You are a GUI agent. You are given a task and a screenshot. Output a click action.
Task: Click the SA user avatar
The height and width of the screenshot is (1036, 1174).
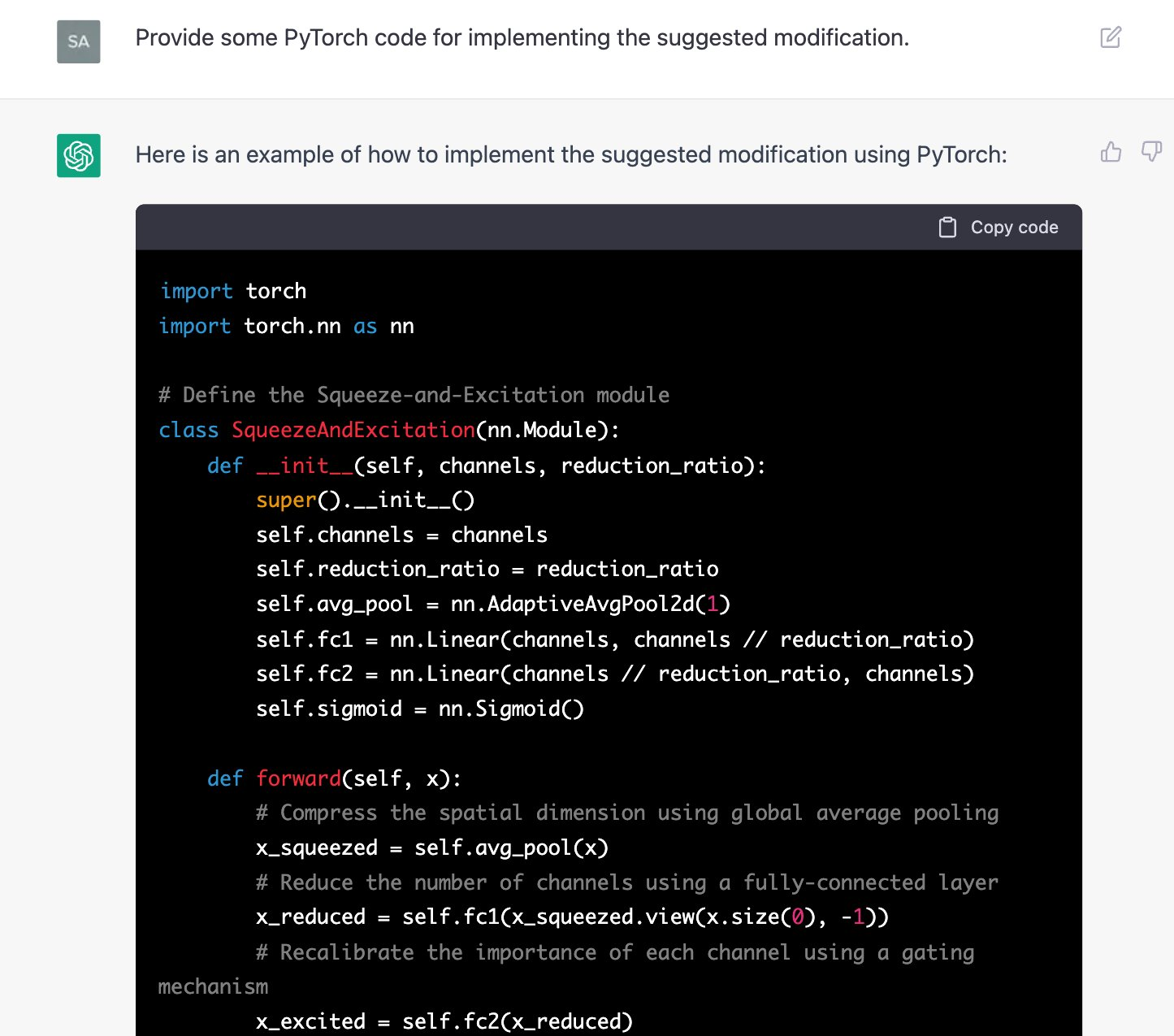pos(79,41)
